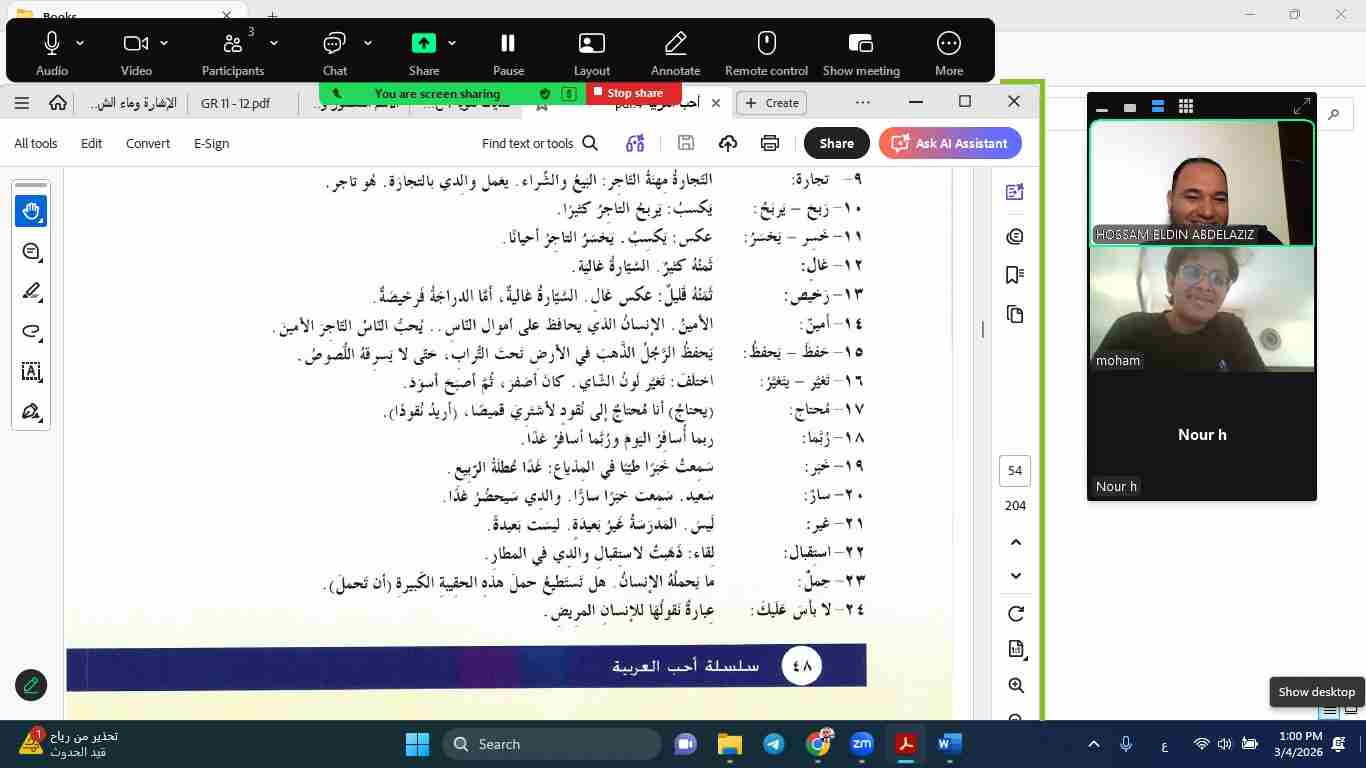The width and height of the screenshot is (1366, 768).
Task: Open the add comment tool
Action: 31,252
